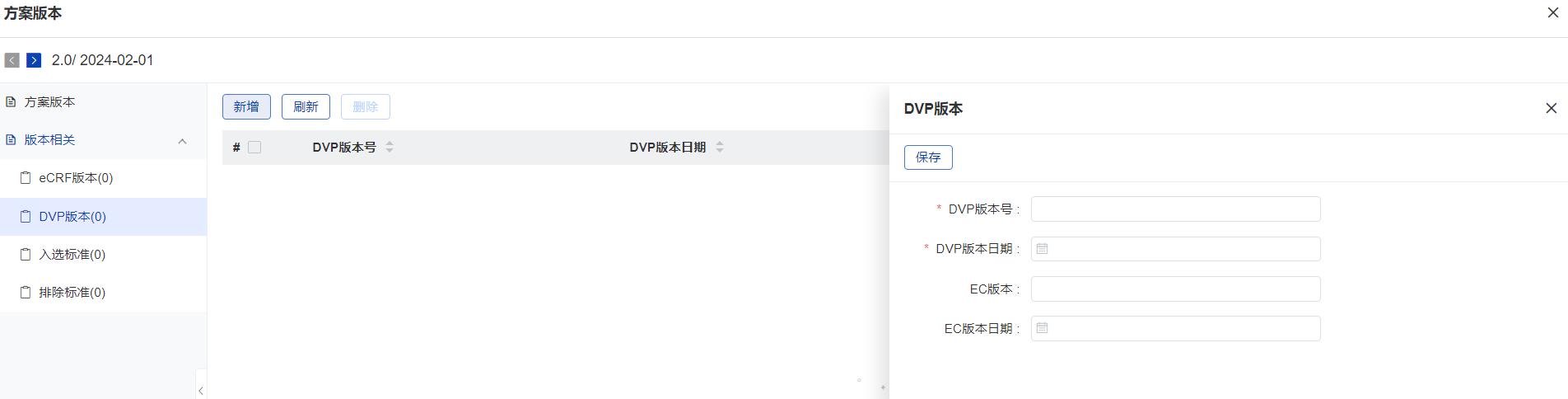Focus the DVP版本号 input field
Screen dimensions: 1568x399
pos(1175,209)
